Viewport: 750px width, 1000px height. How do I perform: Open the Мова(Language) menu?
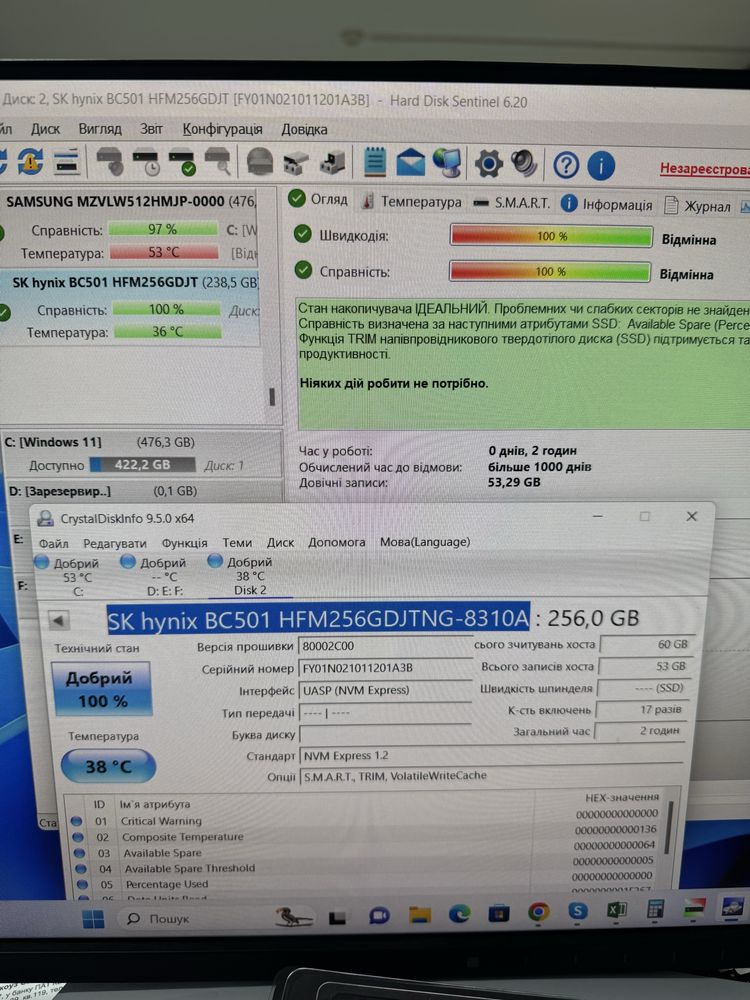coord(425,541)
